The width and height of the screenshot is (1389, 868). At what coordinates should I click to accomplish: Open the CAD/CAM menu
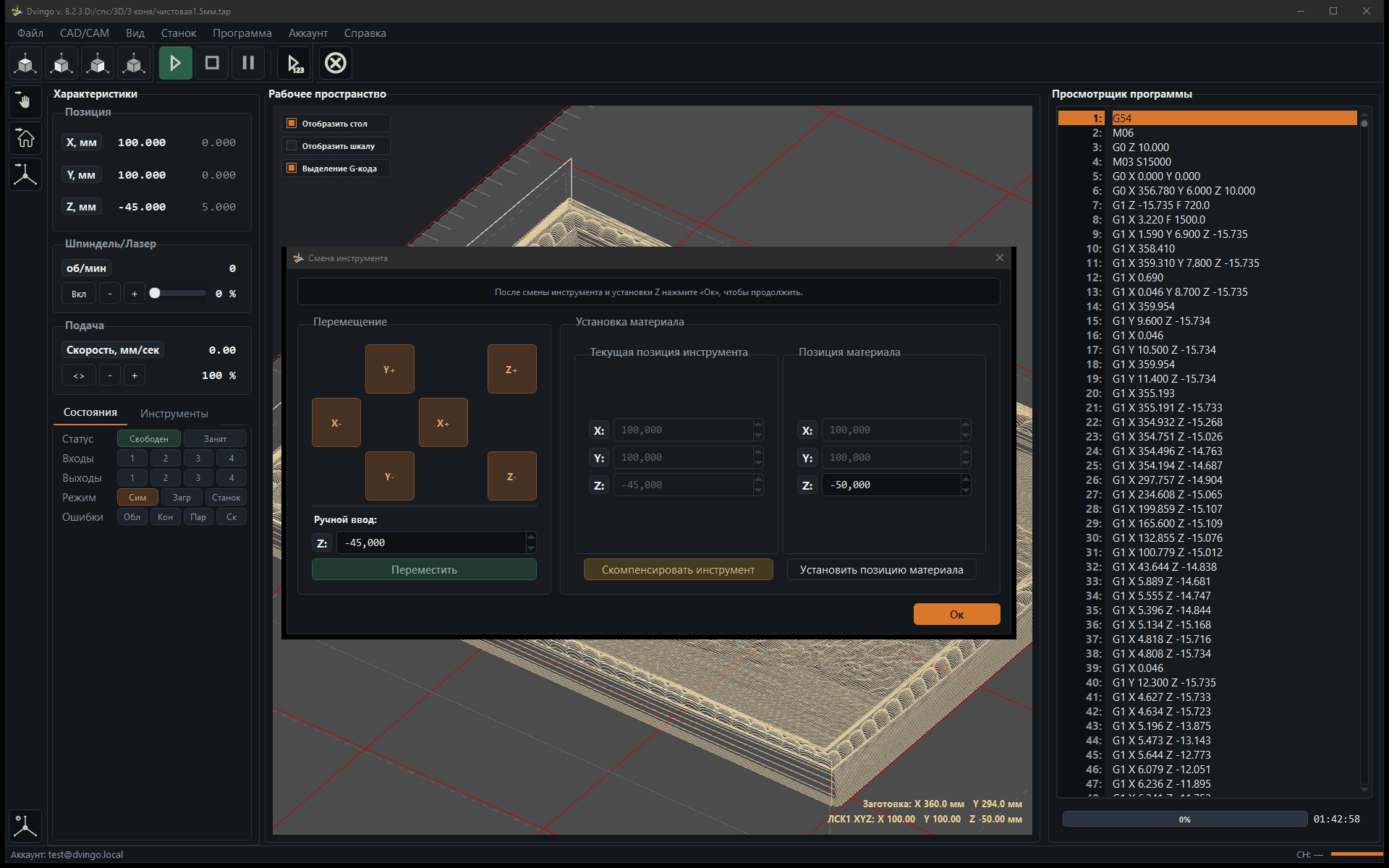coord(85,33)
